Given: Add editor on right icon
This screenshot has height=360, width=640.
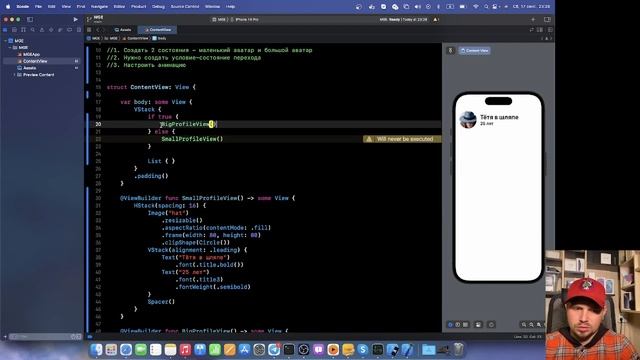Looking at the screenshot, I should (550, 30).
